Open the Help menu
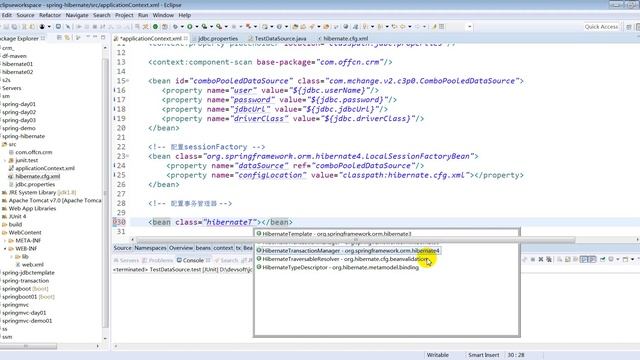This screenshot has height=360, width=640. click(x=184, y=15)
